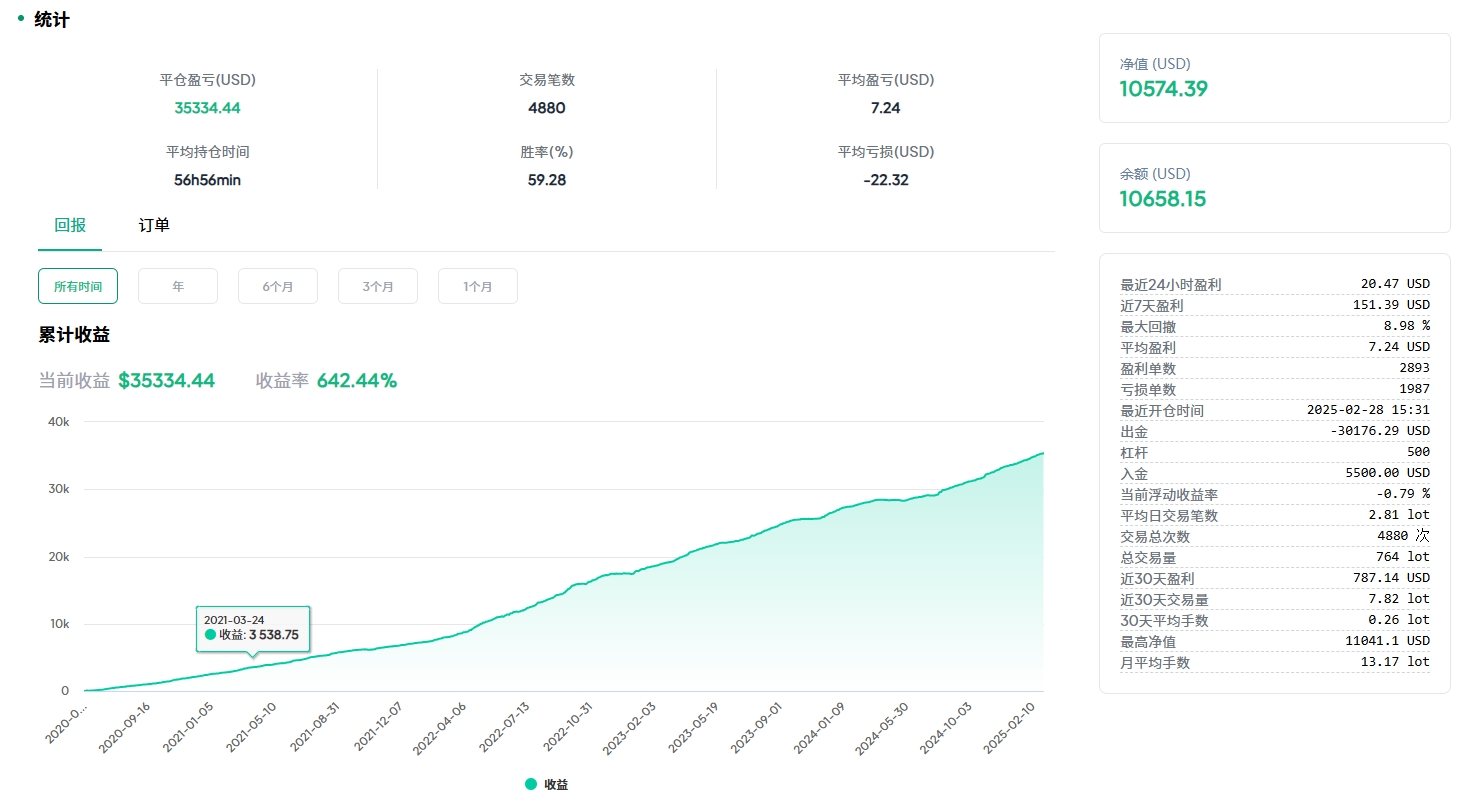Select the 回报 tab
1474x802 pixels.
click(x=70, y=225)
